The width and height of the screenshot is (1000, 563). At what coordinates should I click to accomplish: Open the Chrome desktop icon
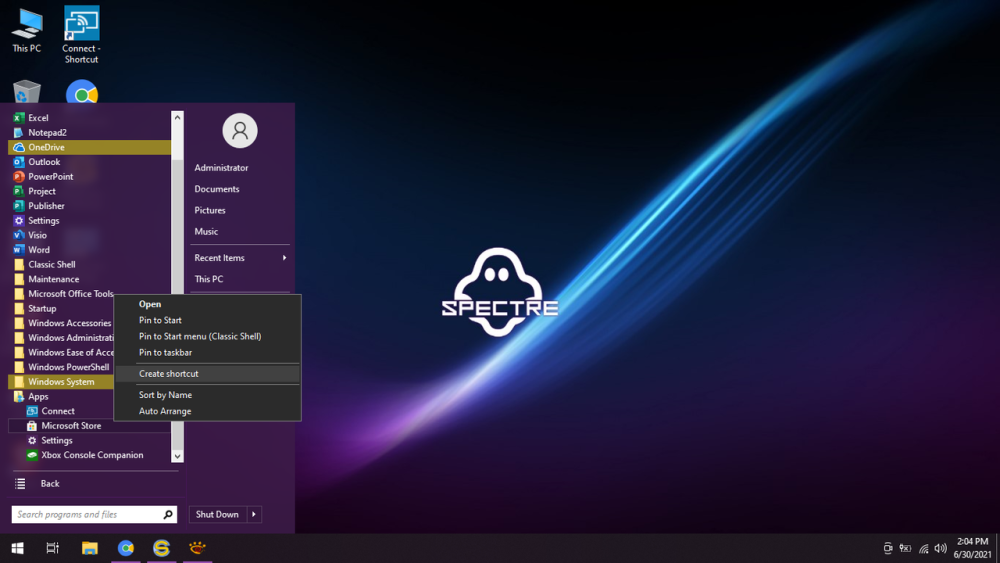pos(82,92)
